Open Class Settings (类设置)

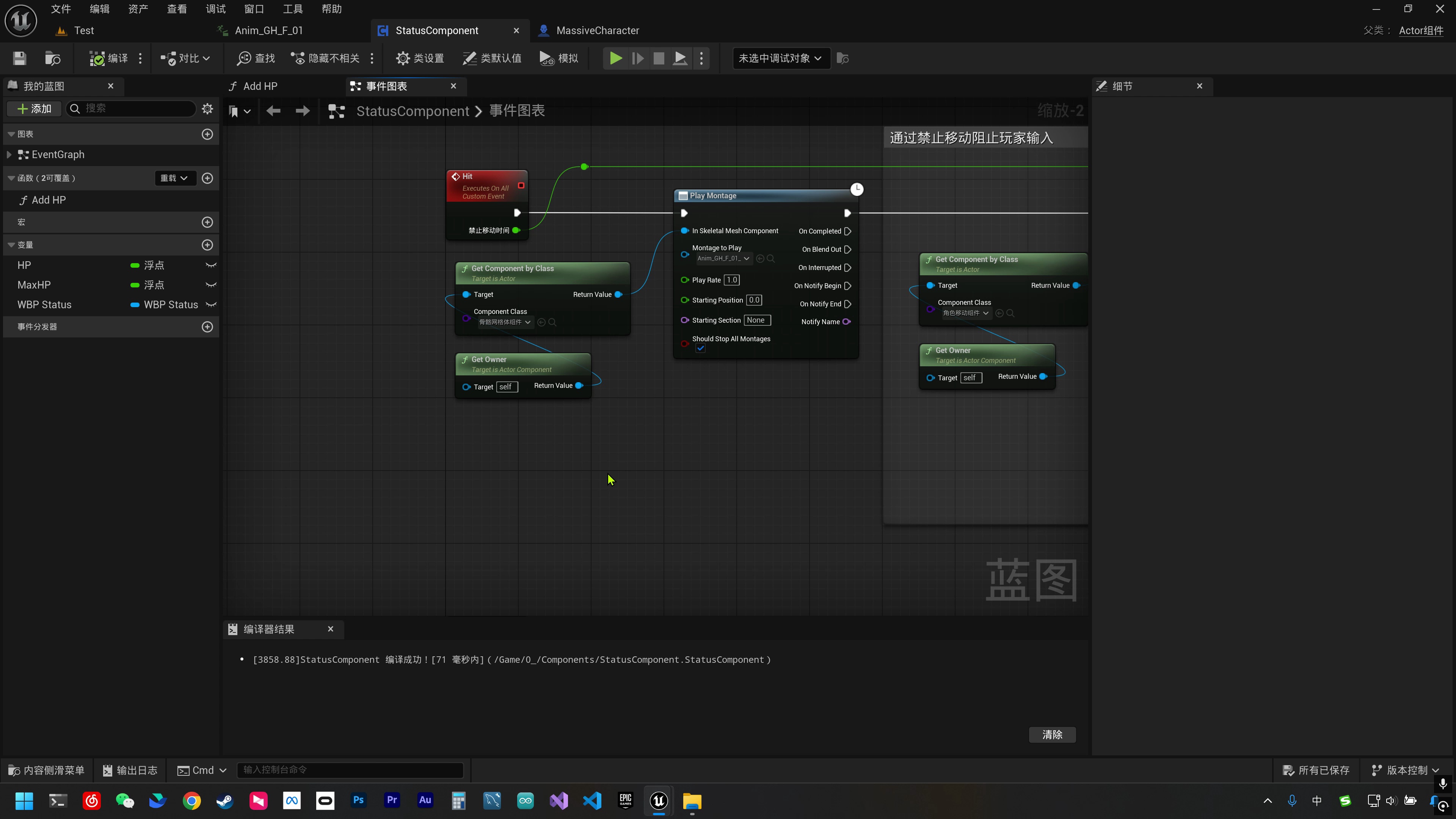420,58
